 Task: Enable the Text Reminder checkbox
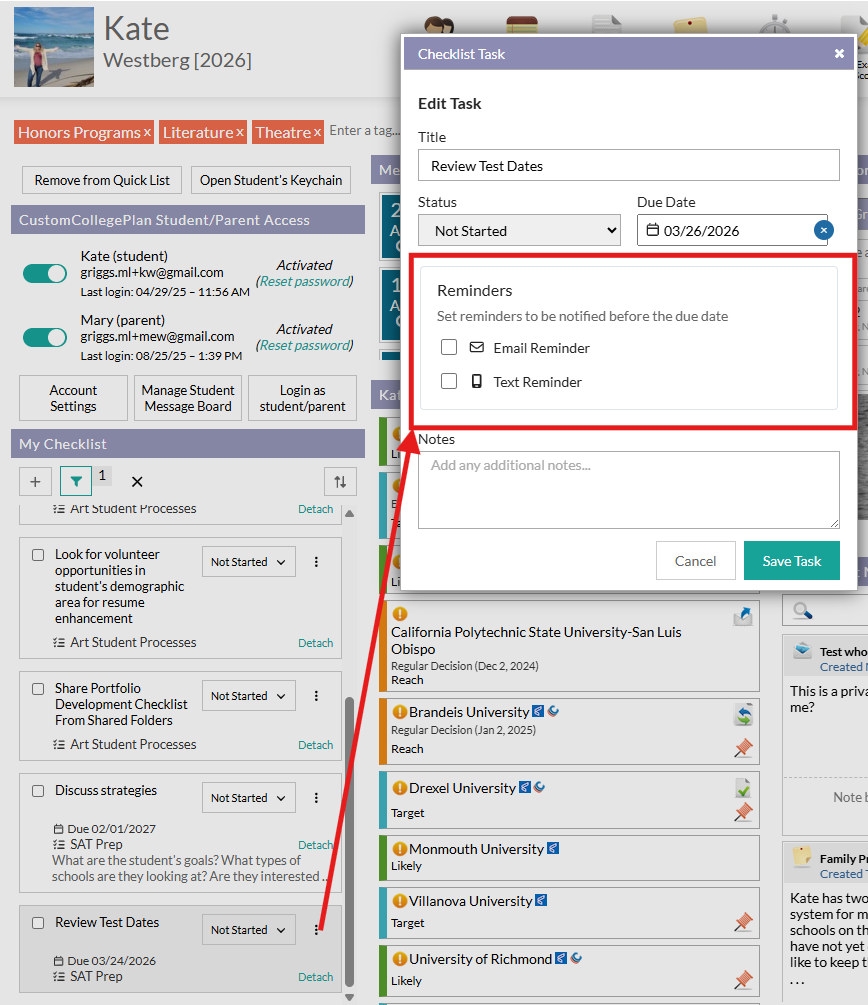click(449, 381)
